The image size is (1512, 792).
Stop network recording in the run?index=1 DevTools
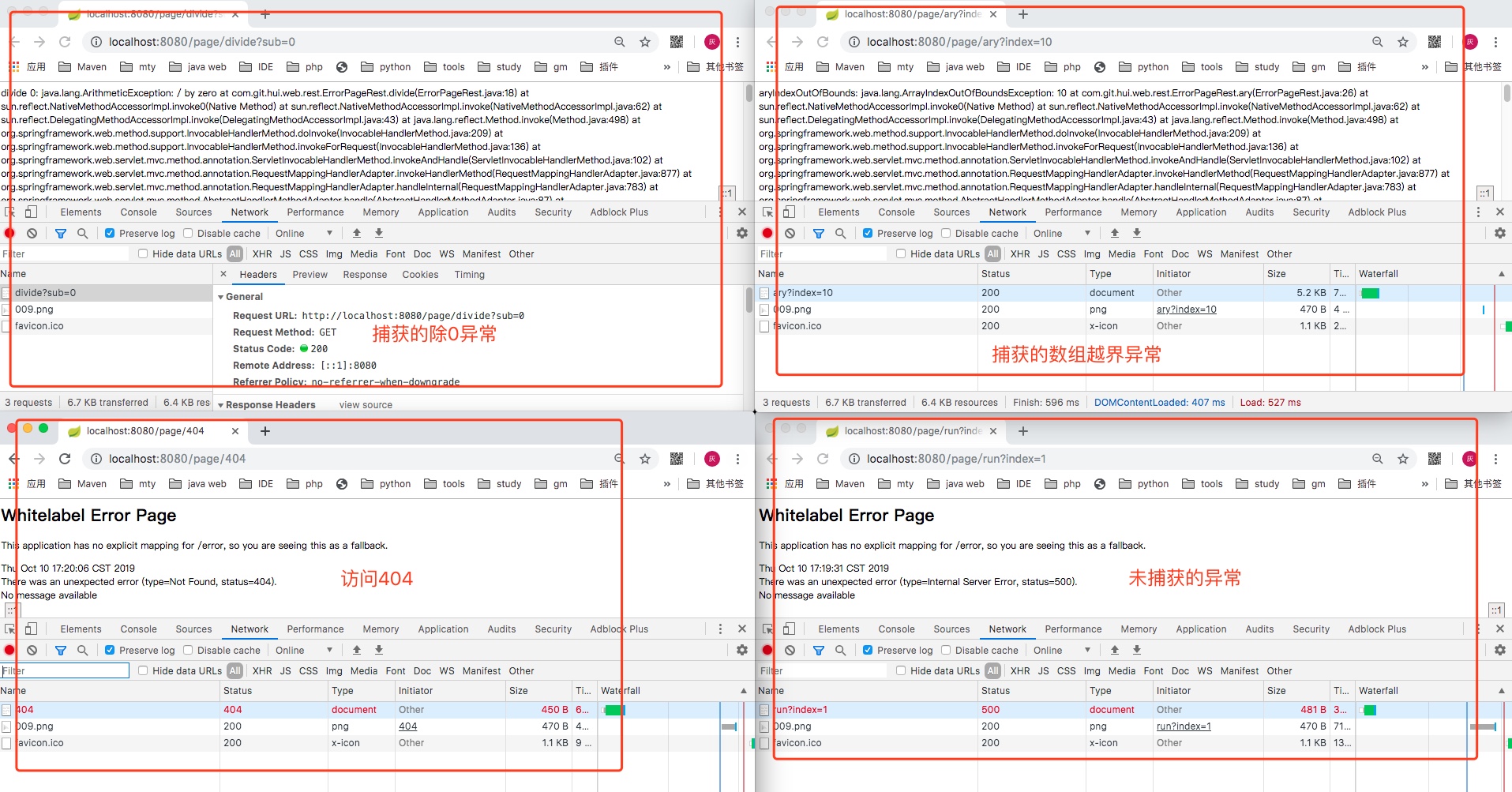click(x=767, y=650)
